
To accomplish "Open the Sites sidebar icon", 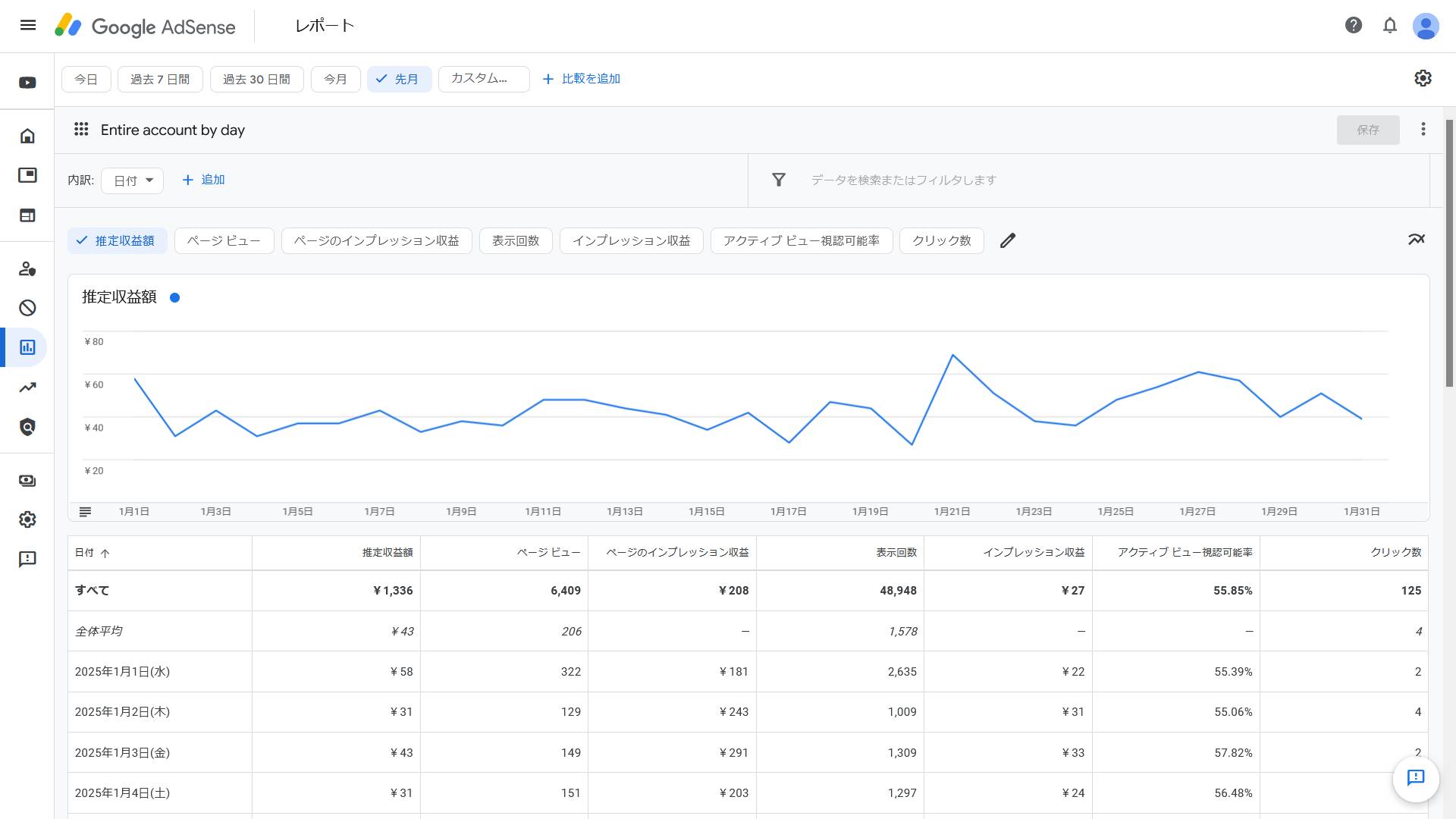I will click(x=27, y=215).
